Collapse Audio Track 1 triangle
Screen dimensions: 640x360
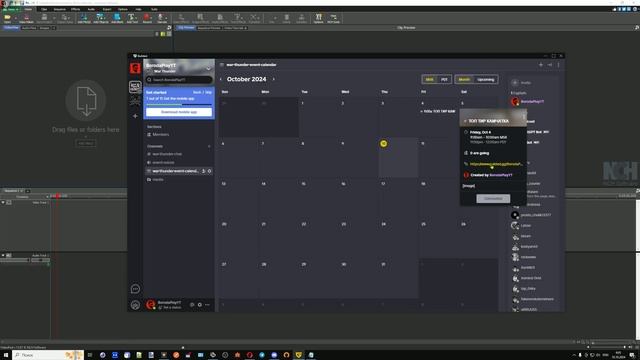coord(3,256)
